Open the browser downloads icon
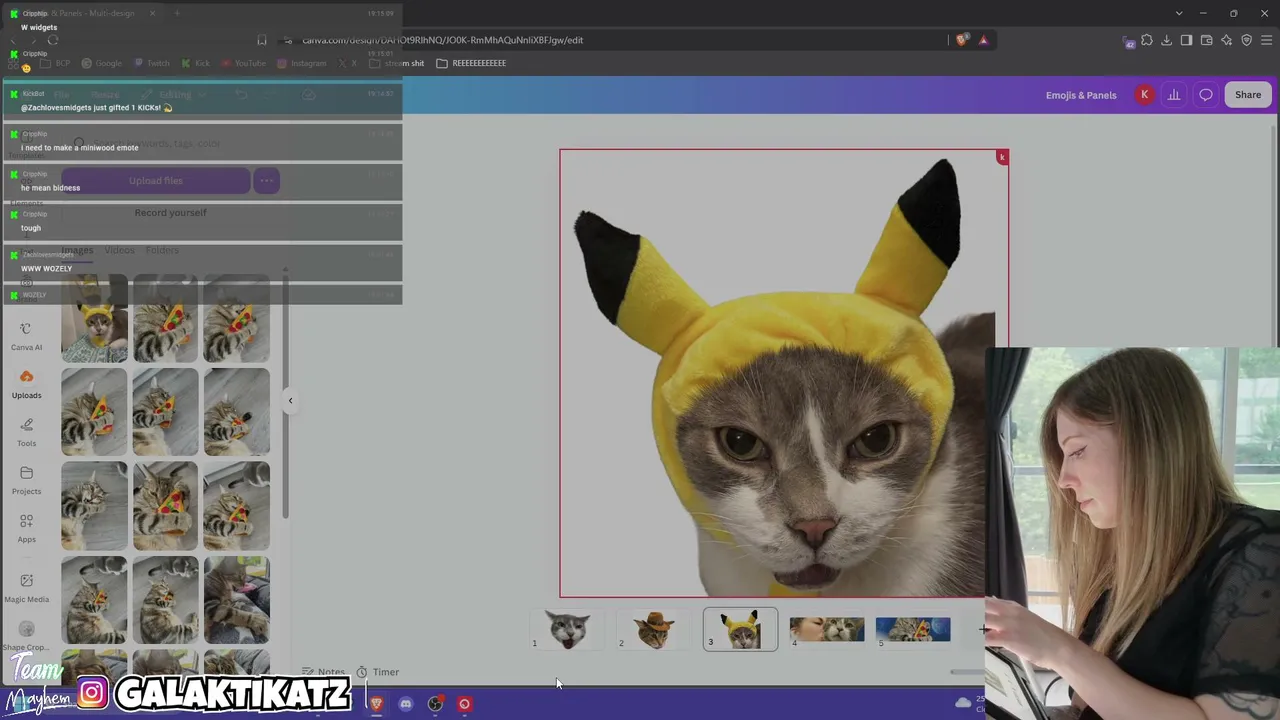1280x720 pixels. [x=1166, y=40]
